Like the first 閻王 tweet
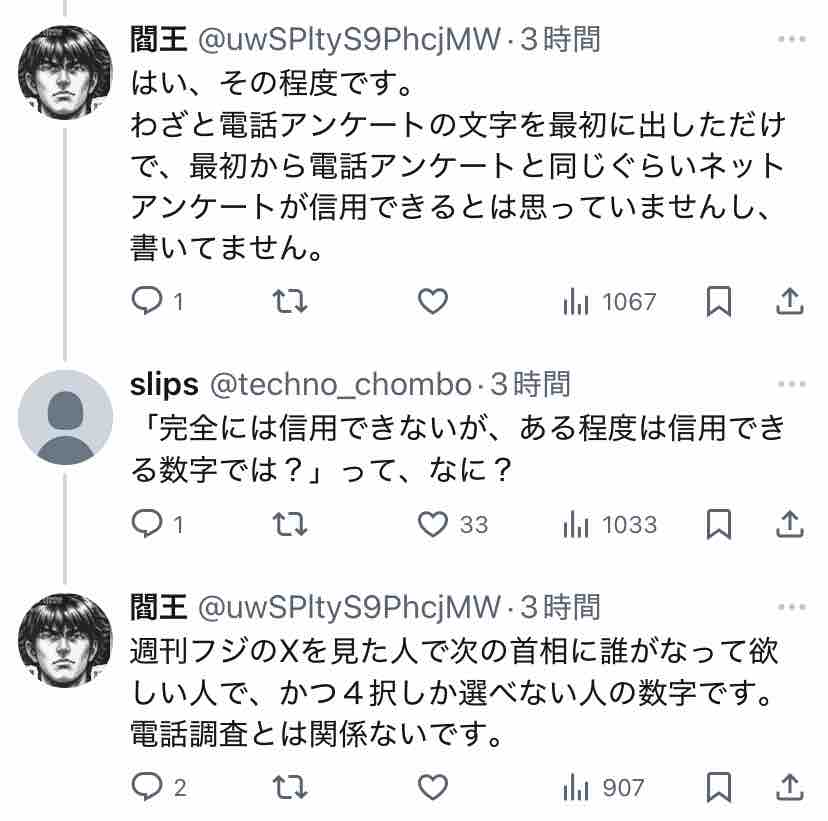The image size is (828, 821). 433,301
